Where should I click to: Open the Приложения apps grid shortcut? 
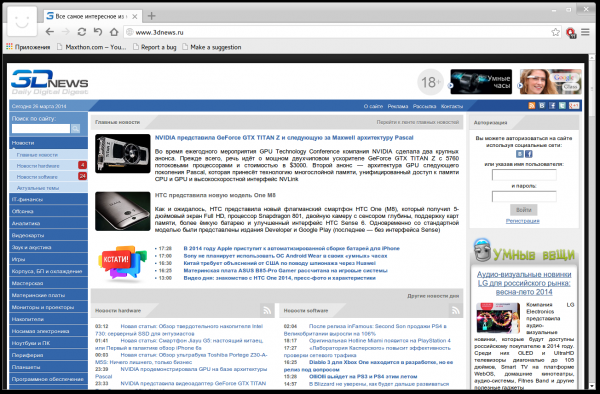coord(28,47)
